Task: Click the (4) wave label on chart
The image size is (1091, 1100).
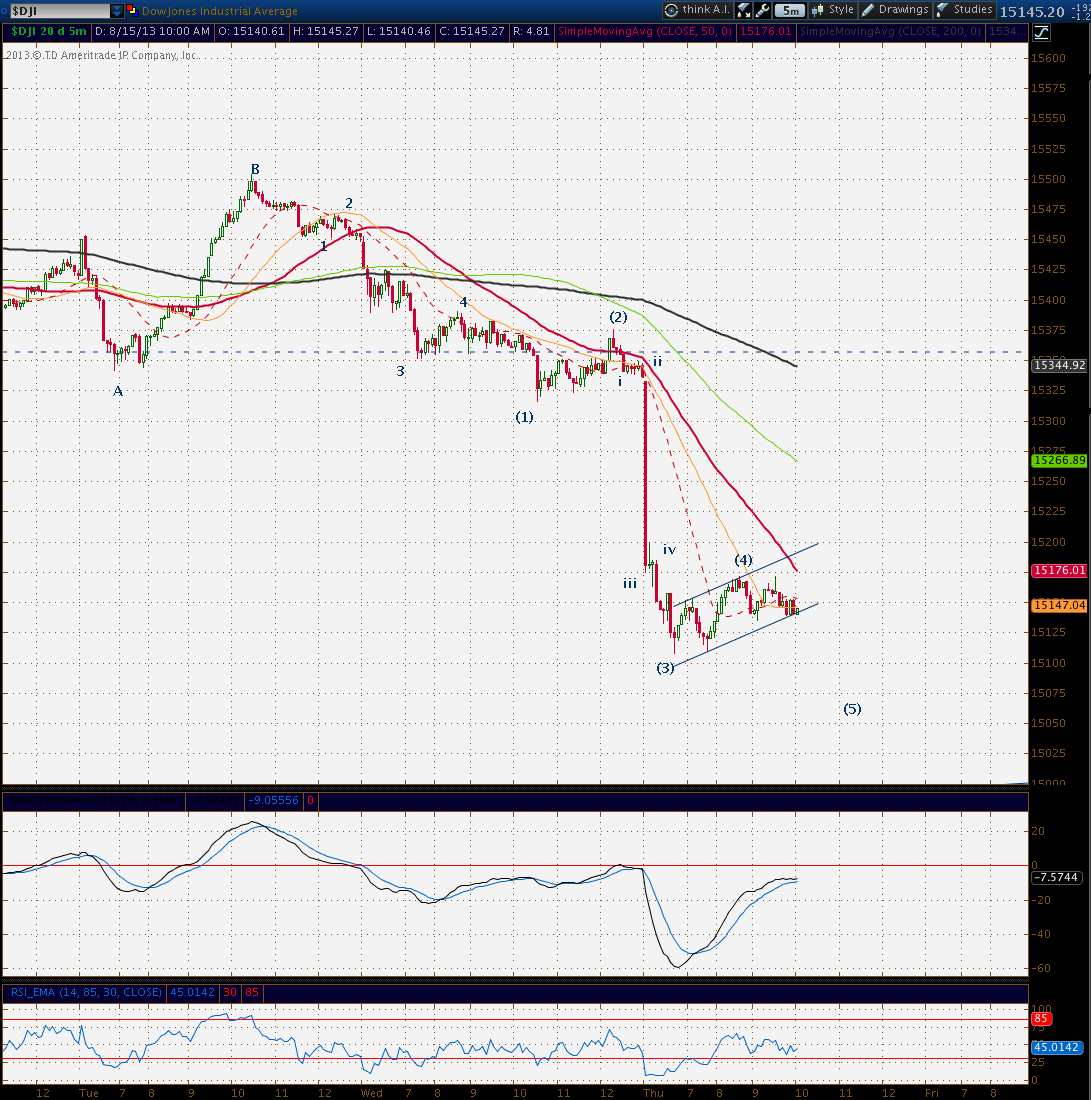Action: coord(743,560)
